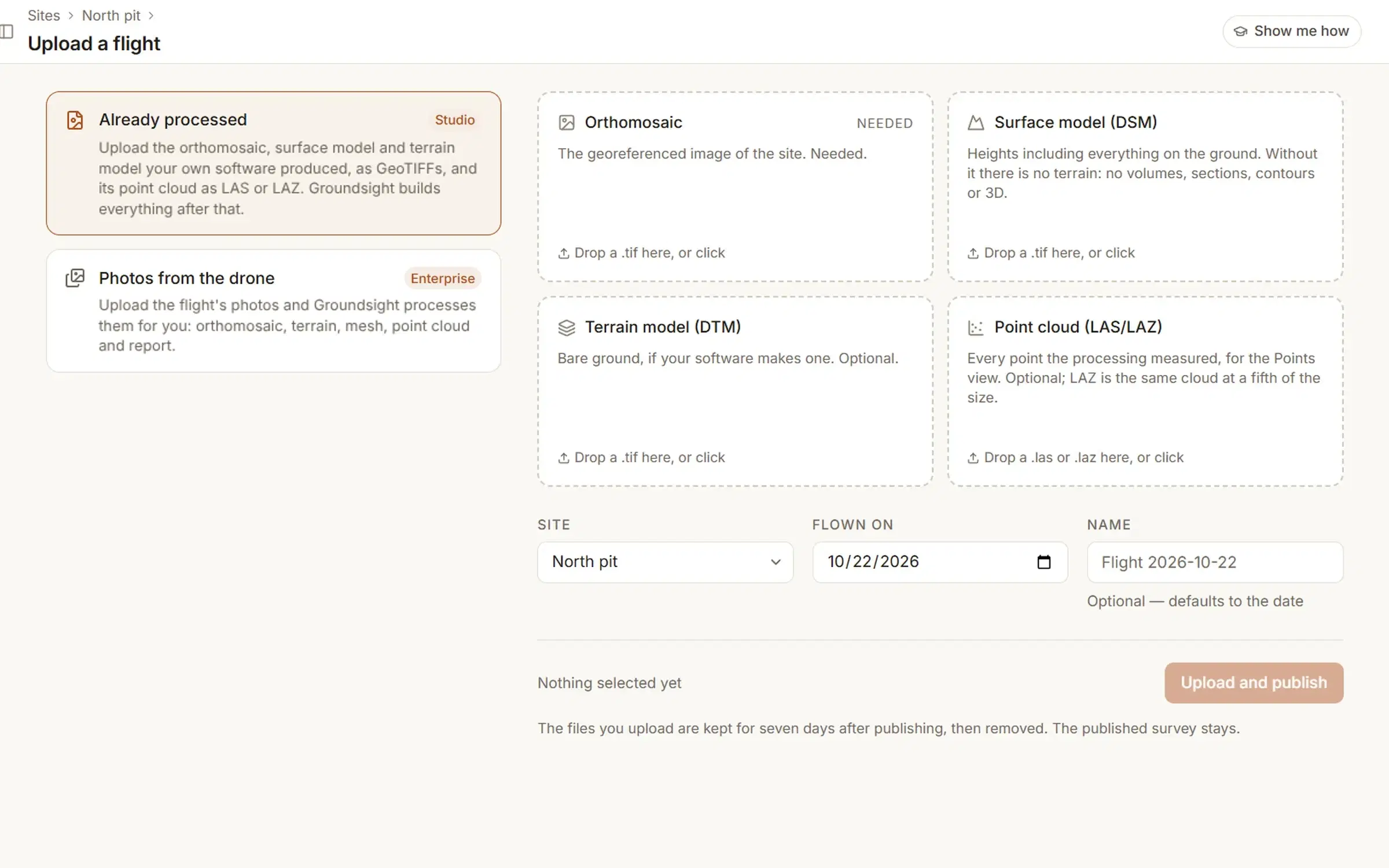Click the Studio badge on Already processed

point(455,120)
